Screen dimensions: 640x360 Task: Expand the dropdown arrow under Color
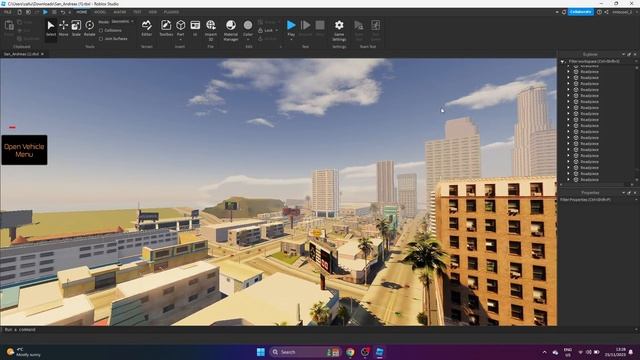248,40
